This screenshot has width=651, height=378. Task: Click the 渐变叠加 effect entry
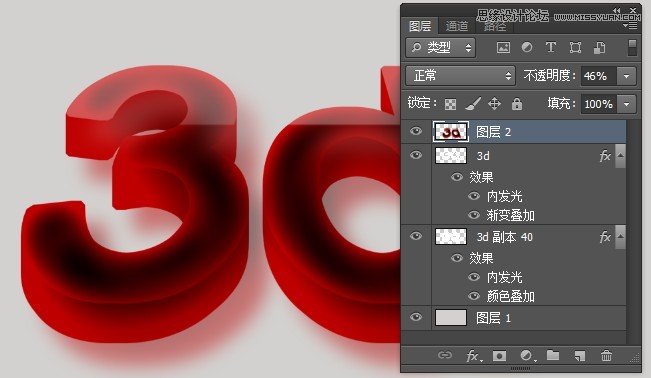(510, 216)
